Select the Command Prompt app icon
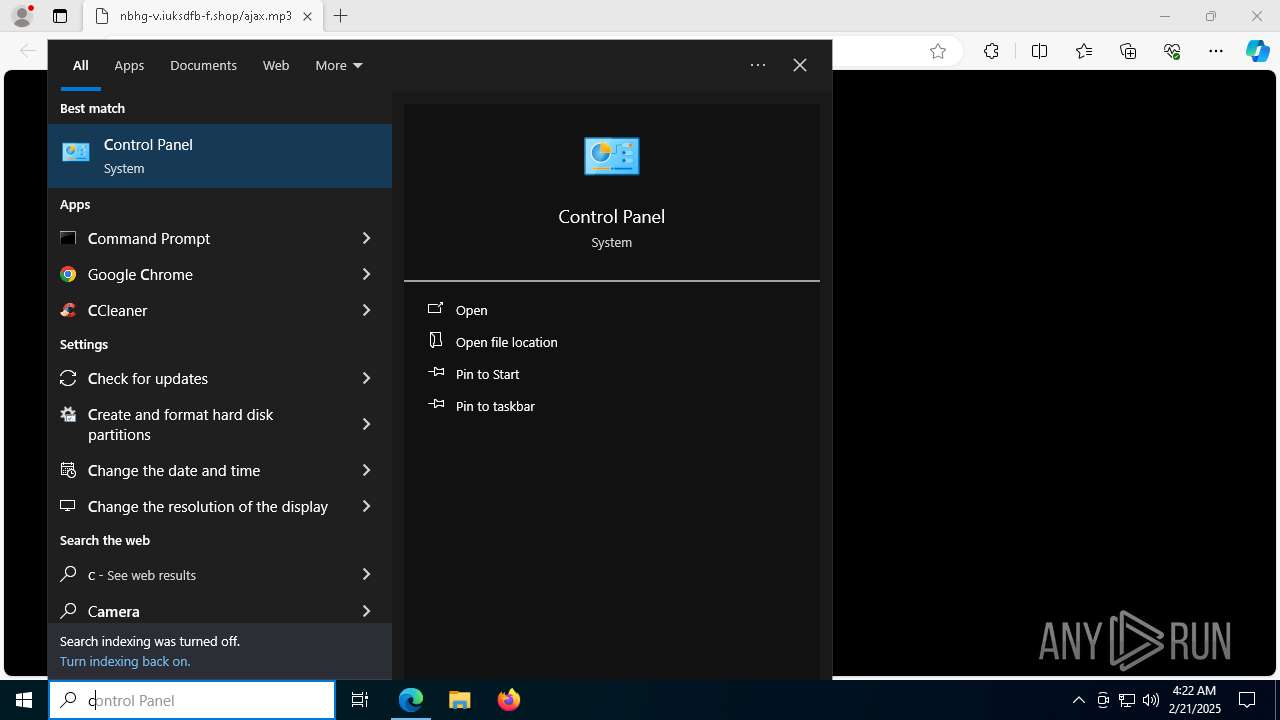This screenshot has height=720, width=1280. (68, 238)
